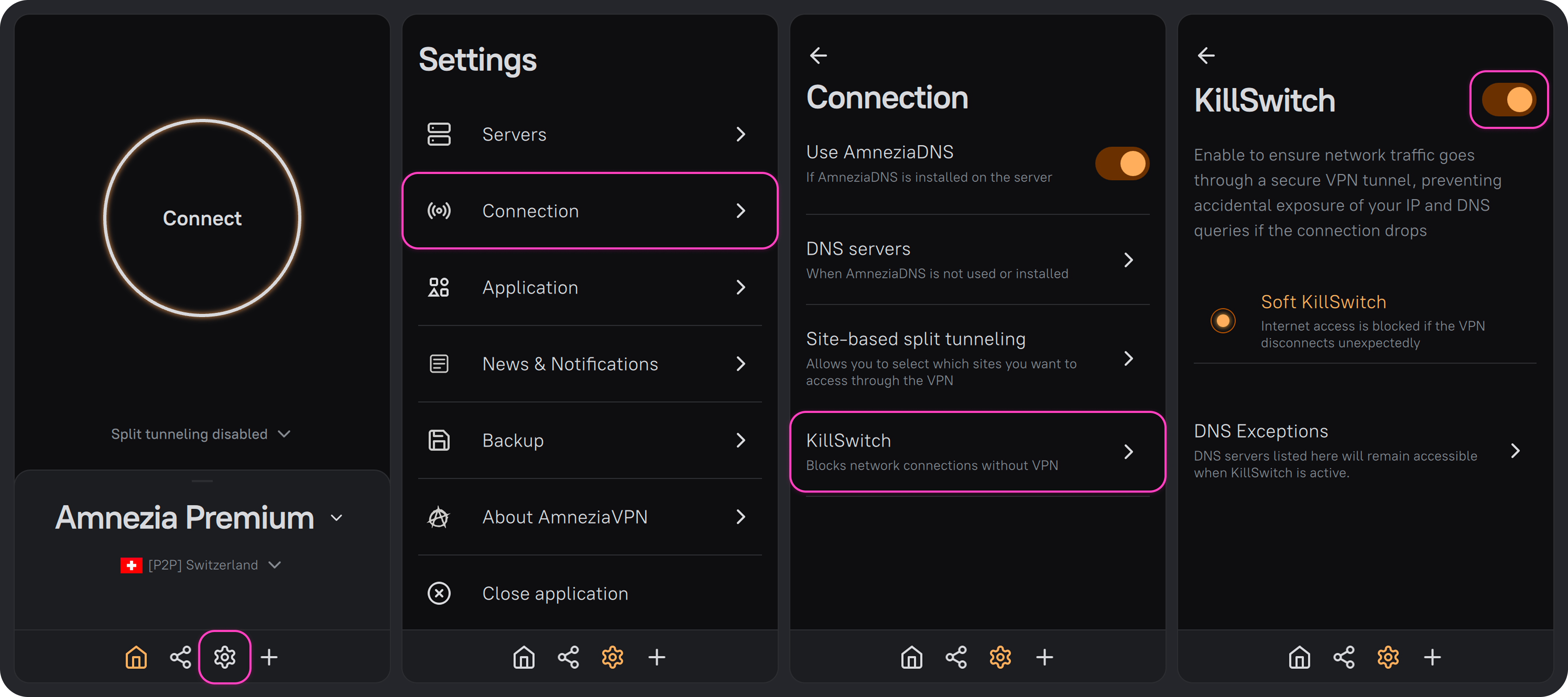Tap orange gear in the Settings screen nav bar
The height and width of the screenshot is (697, 1568).
(x=612, y=657)
